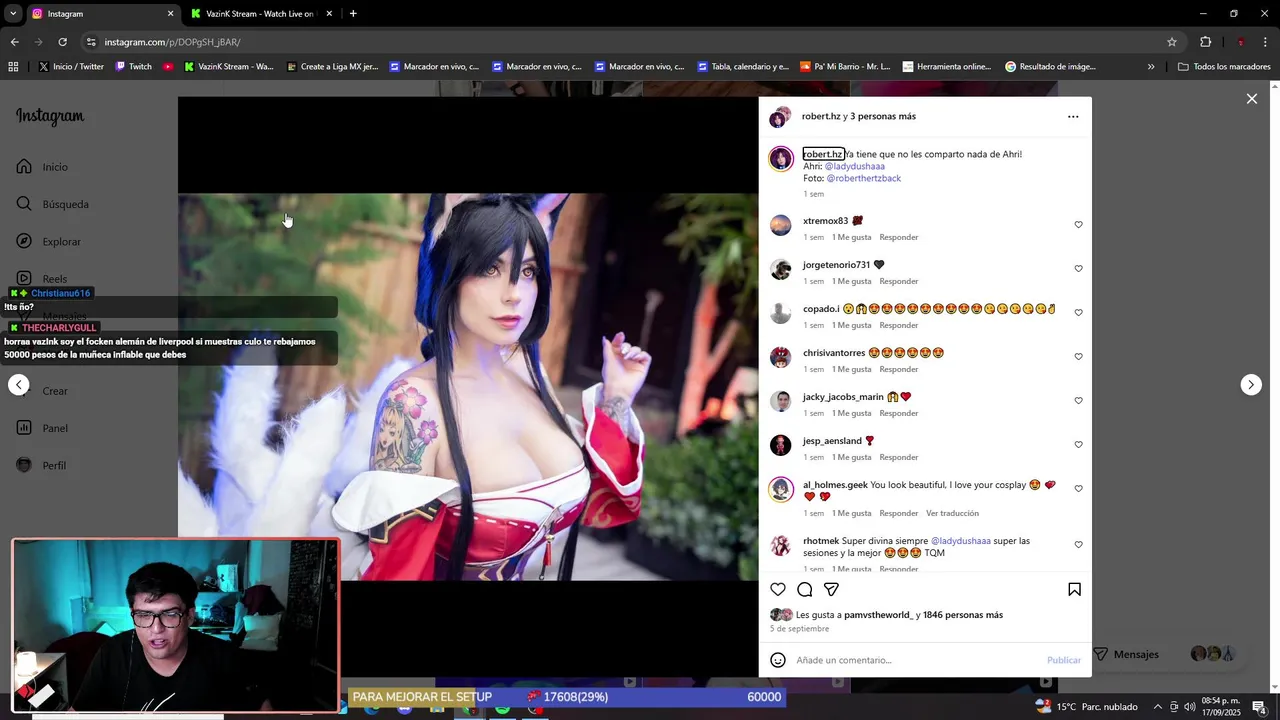The image size is (1280, 720).
Task: Switch to VazinK Stream tab
Action: (x=260, y=14)
